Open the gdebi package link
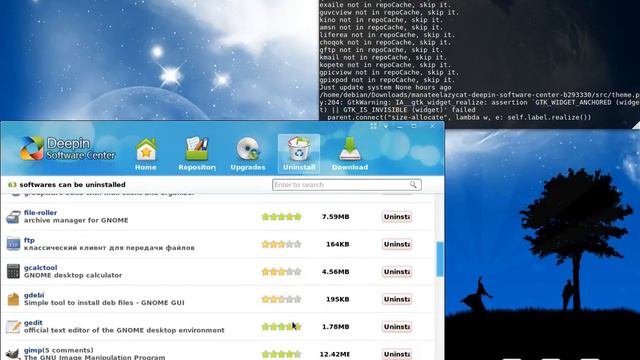 click(34, 295)
